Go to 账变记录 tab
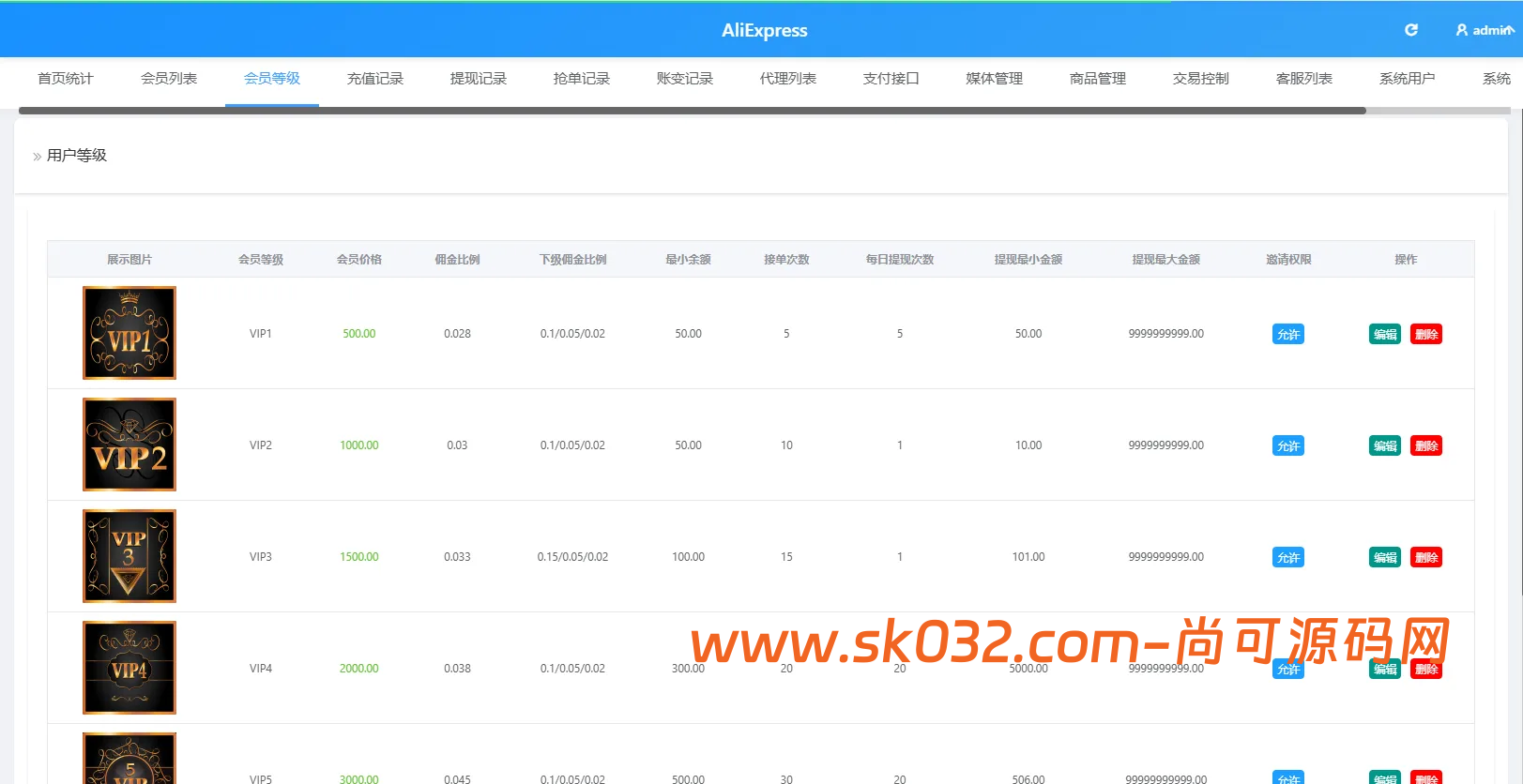Viewport: 1523px width, 784px height. [x=685, y=79]
